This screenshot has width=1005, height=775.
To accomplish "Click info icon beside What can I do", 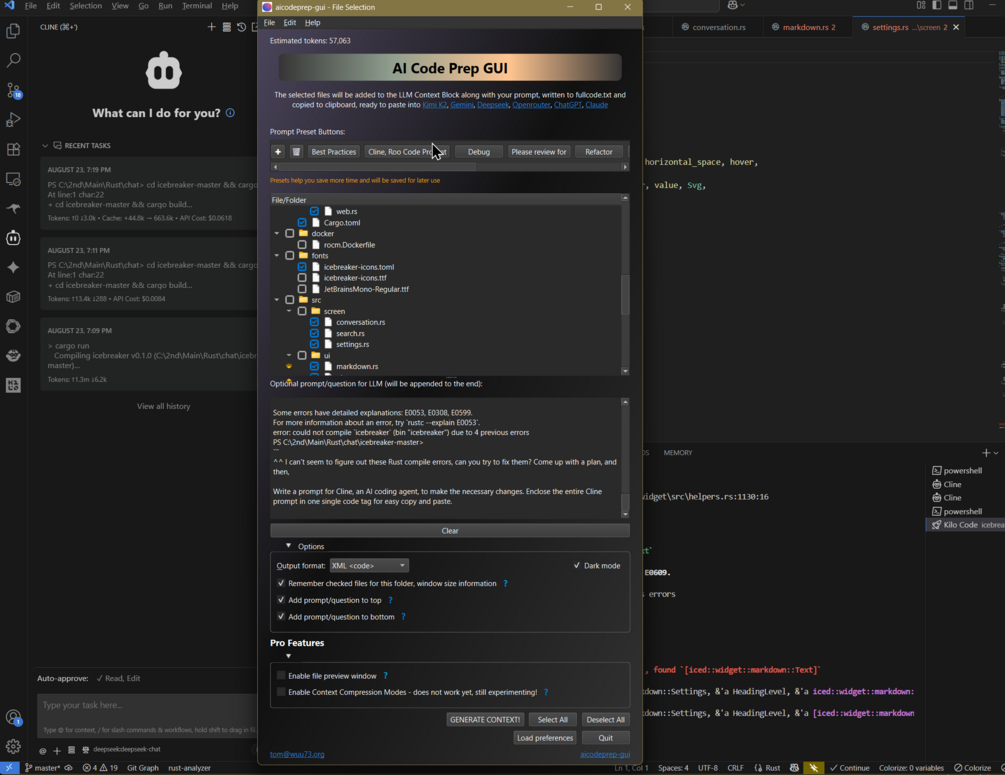I will coord(230,113).
